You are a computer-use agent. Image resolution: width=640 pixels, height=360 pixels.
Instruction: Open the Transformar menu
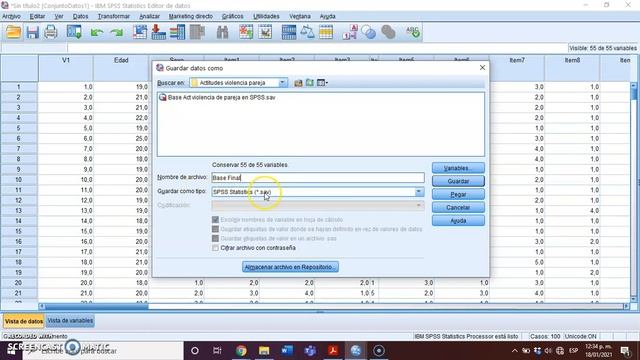113,16
